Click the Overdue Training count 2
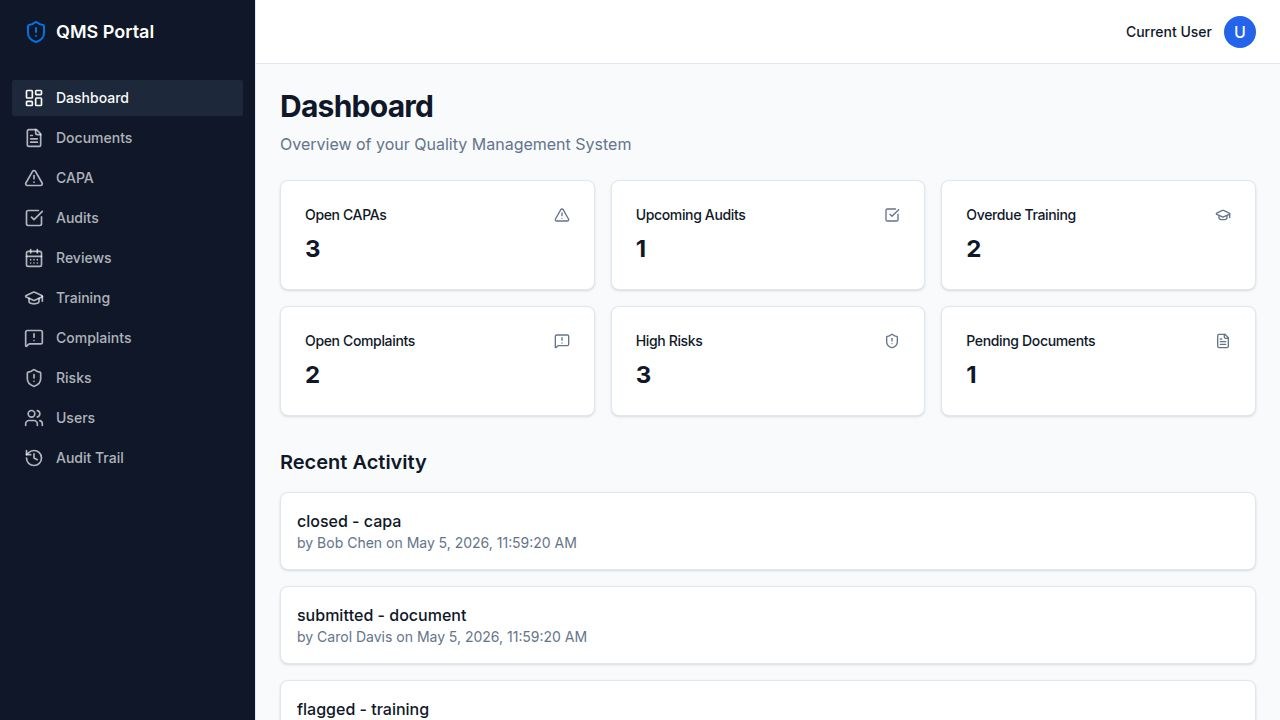 974,249
